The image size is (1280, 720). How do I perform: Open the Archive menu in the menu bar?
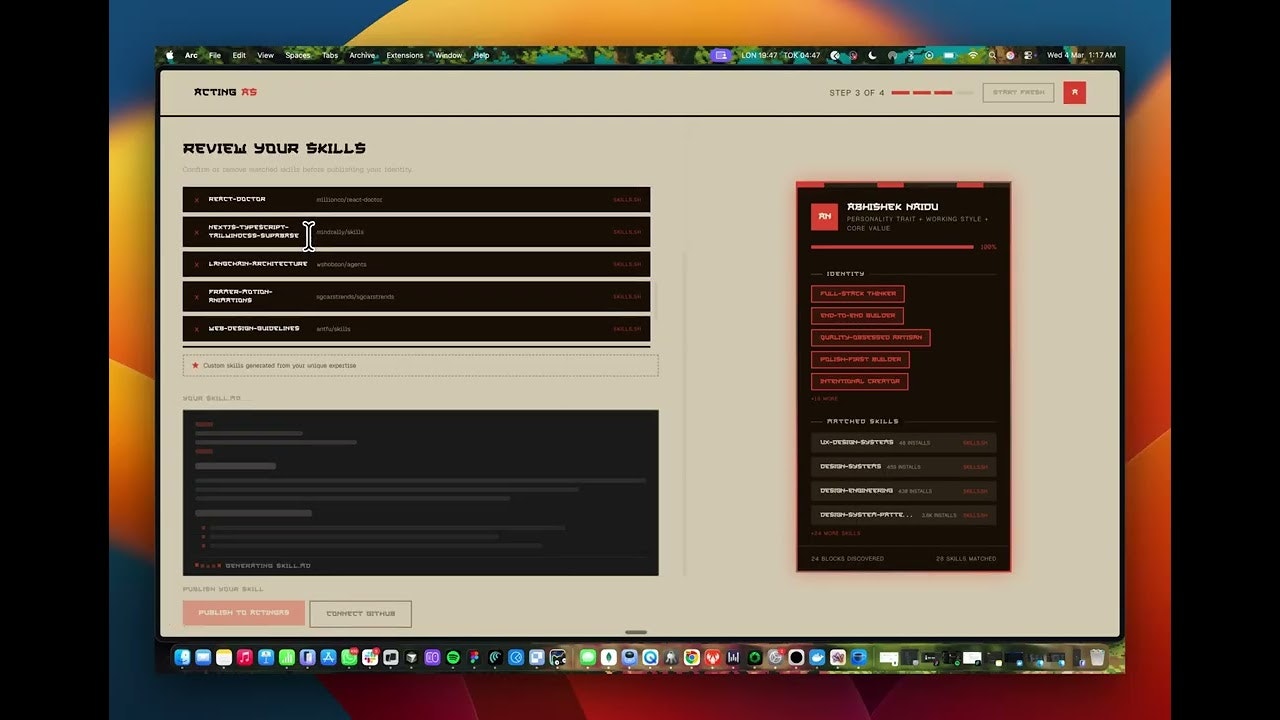361,55
